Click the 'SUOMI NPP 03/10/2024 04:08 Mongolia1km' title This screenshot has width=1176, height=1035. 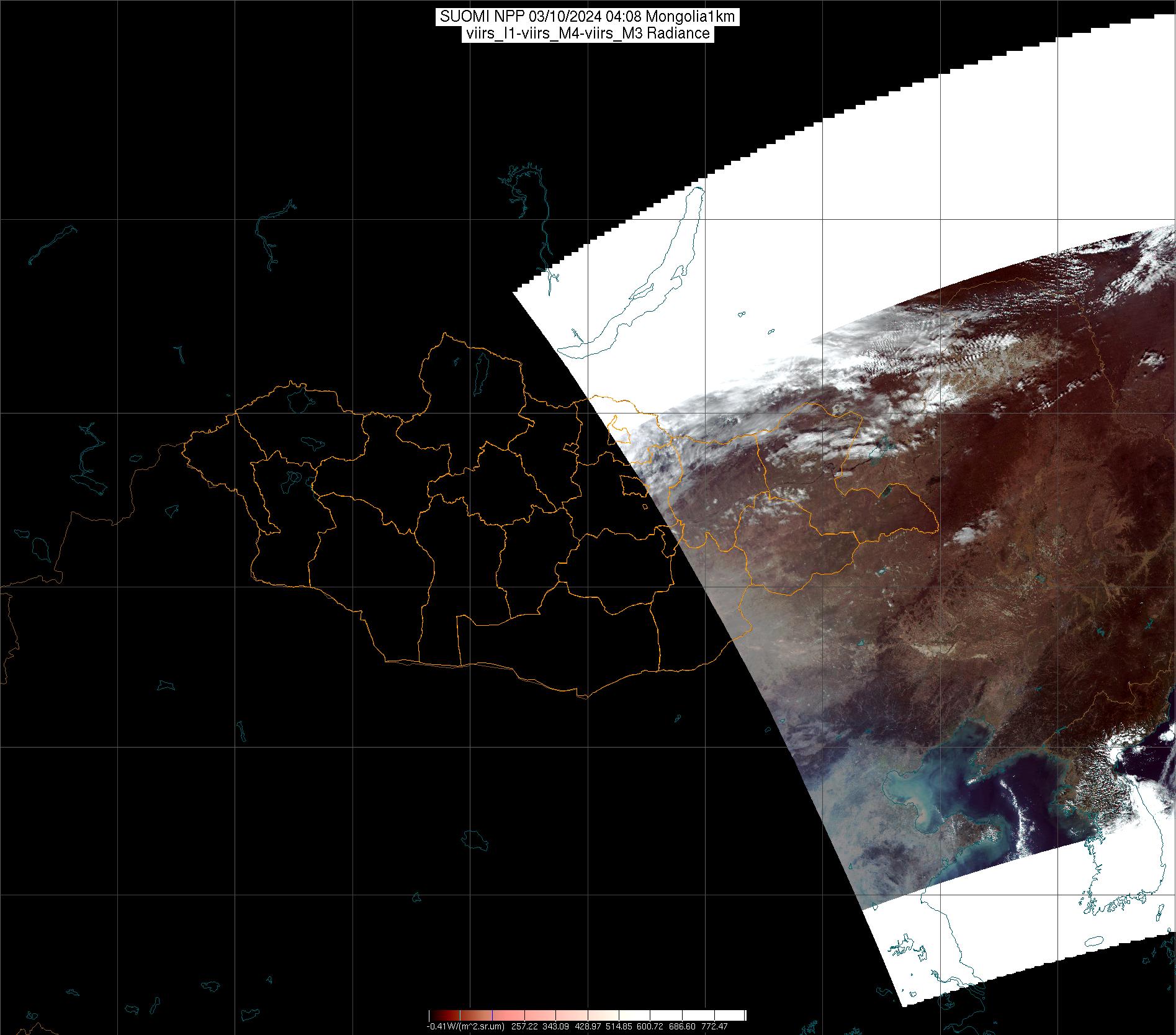(x=587, y=17)
